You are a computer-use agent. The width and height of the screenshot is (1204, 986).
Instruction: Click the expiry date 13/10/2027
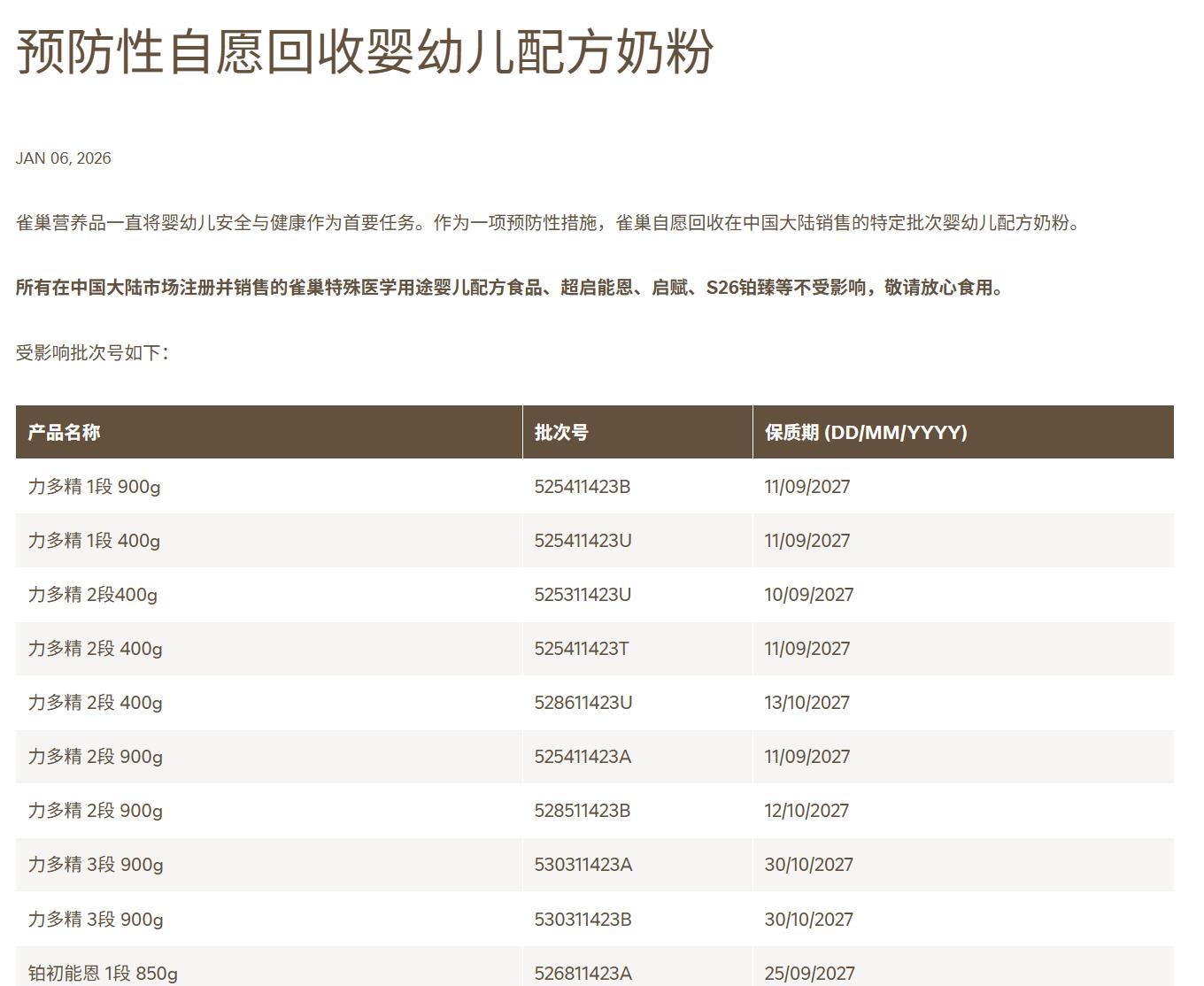click(x=807, y=703)
